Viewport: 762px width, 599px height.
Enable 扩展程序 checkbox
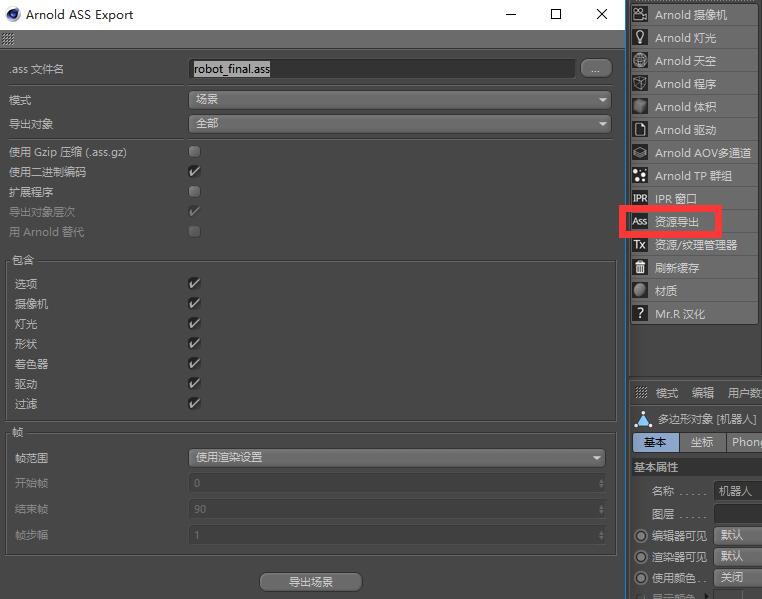click(194, 191)
